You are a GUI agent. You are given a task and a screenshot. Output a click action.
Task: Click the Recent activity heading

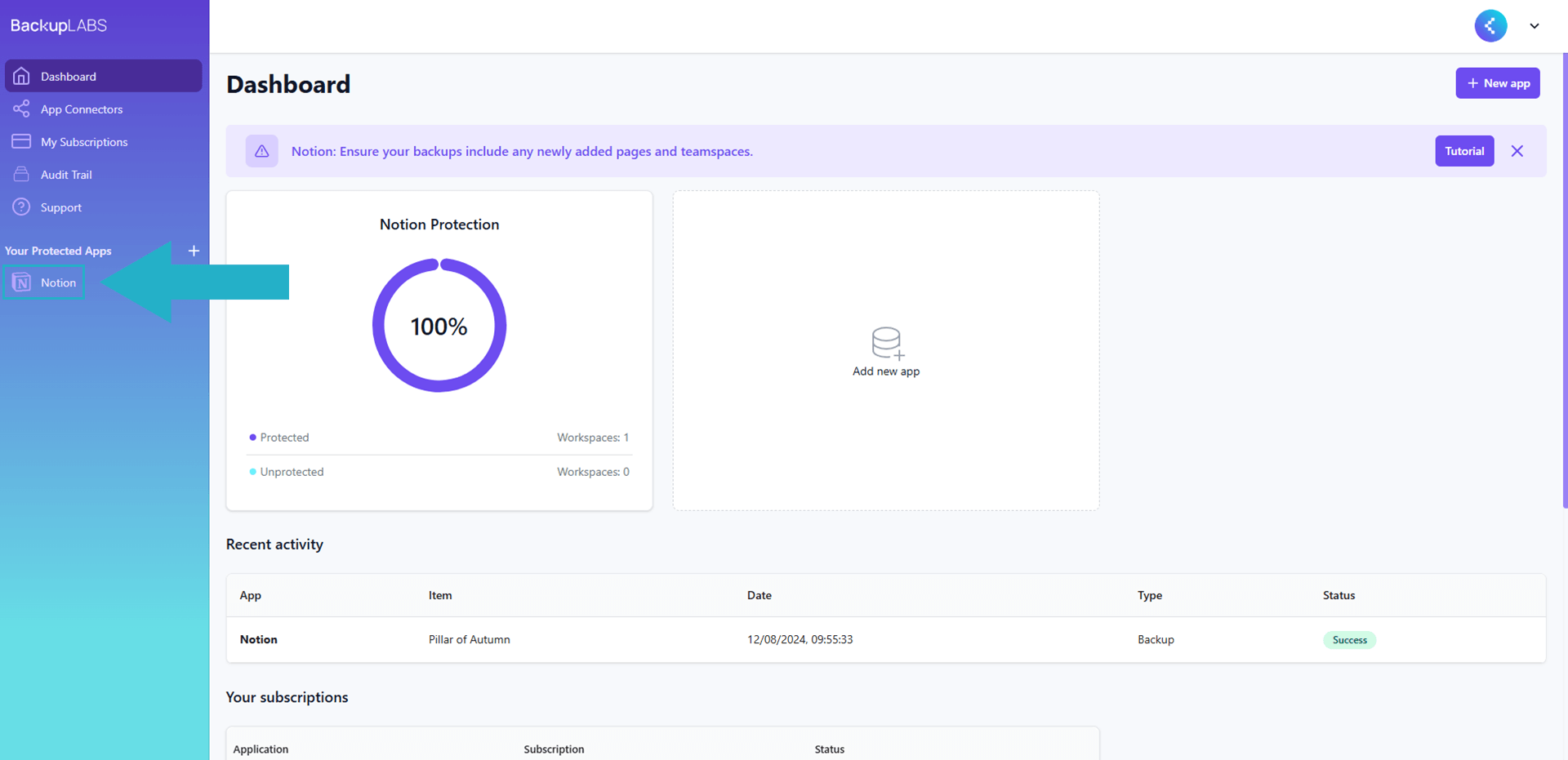(x=274, y=544)
